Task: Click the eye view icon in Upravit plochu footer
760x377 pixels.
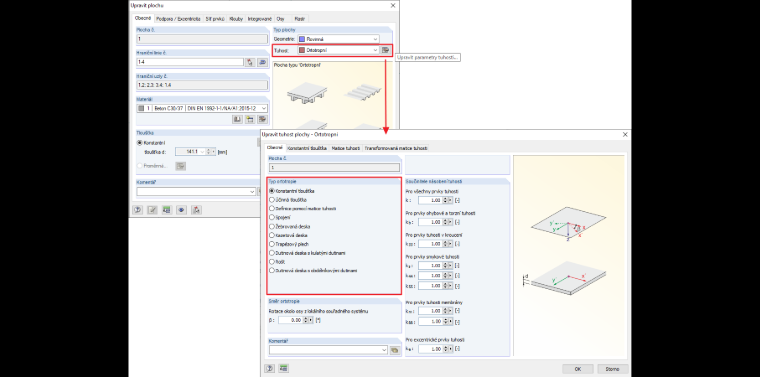Action: coord(182,210)
